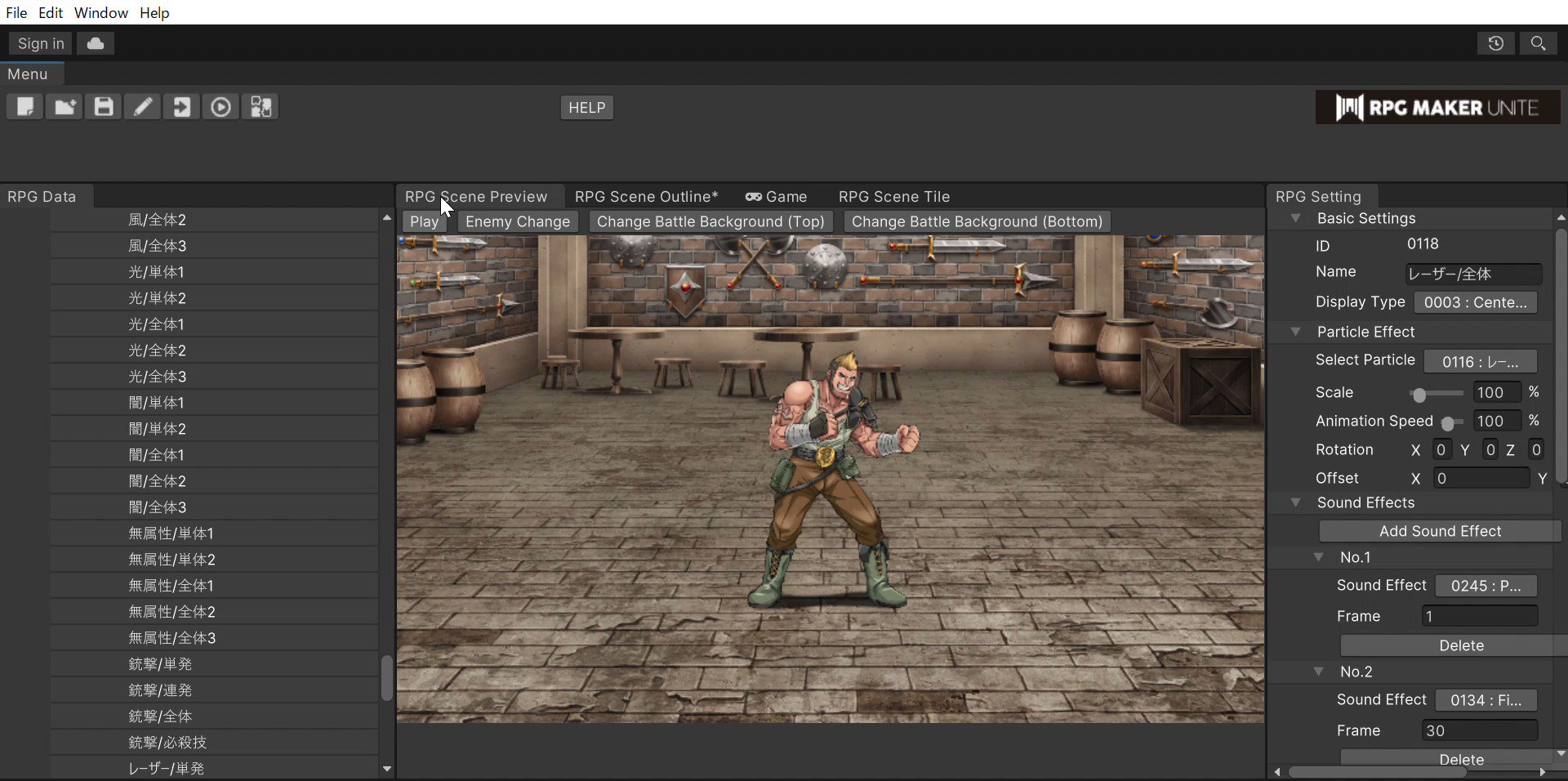Switch to the RPG Scene Tile tab
The width and height of the screenshot is (1568, 781).
point(894,197)
